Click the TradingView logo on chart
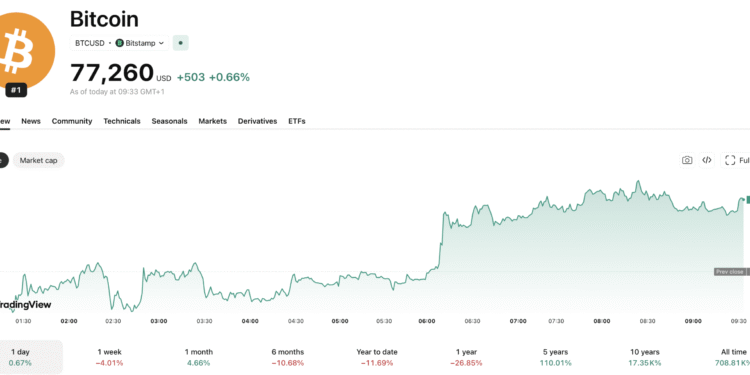Screen dimensions: 750x375 [25, 305]
